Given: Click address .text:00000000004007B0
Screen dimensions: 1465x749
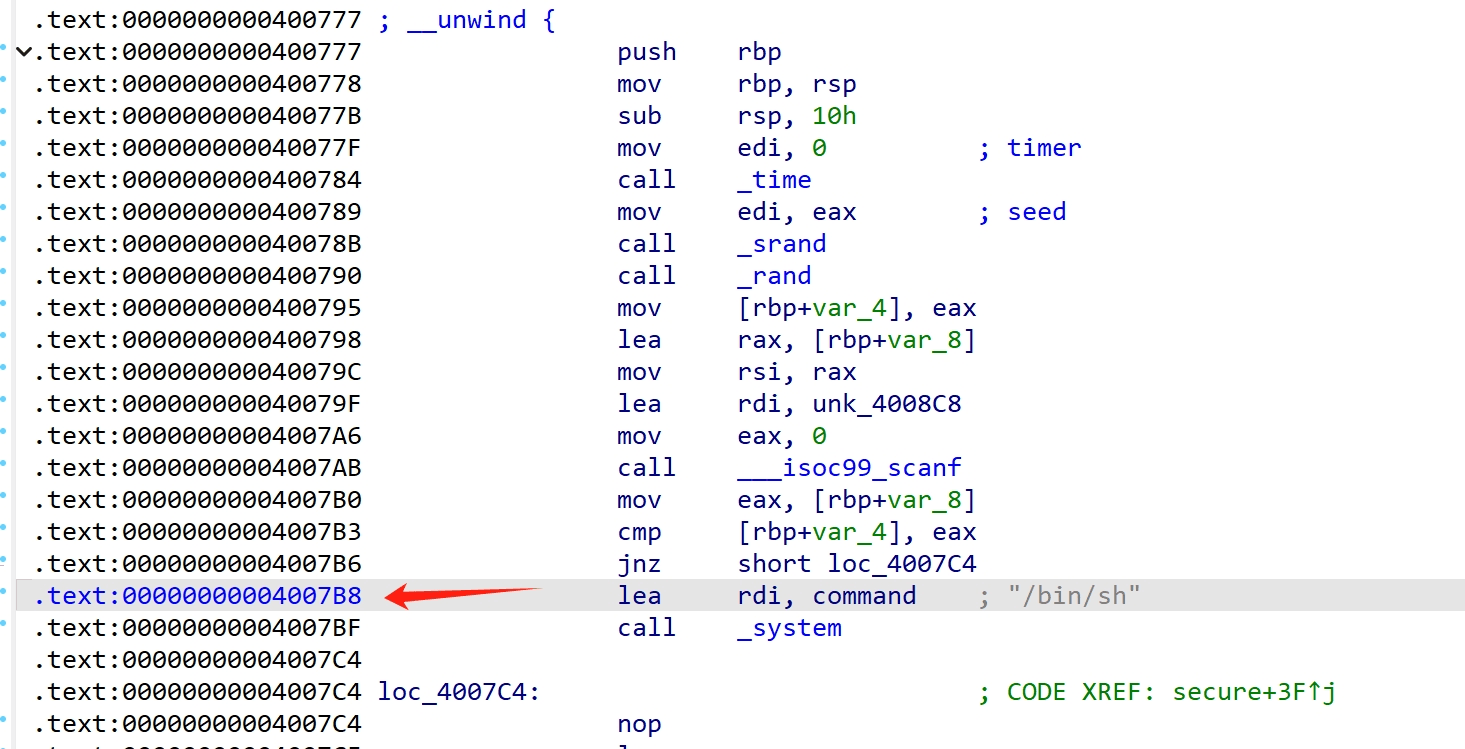Looking at the screenshot, I should 197,500.
